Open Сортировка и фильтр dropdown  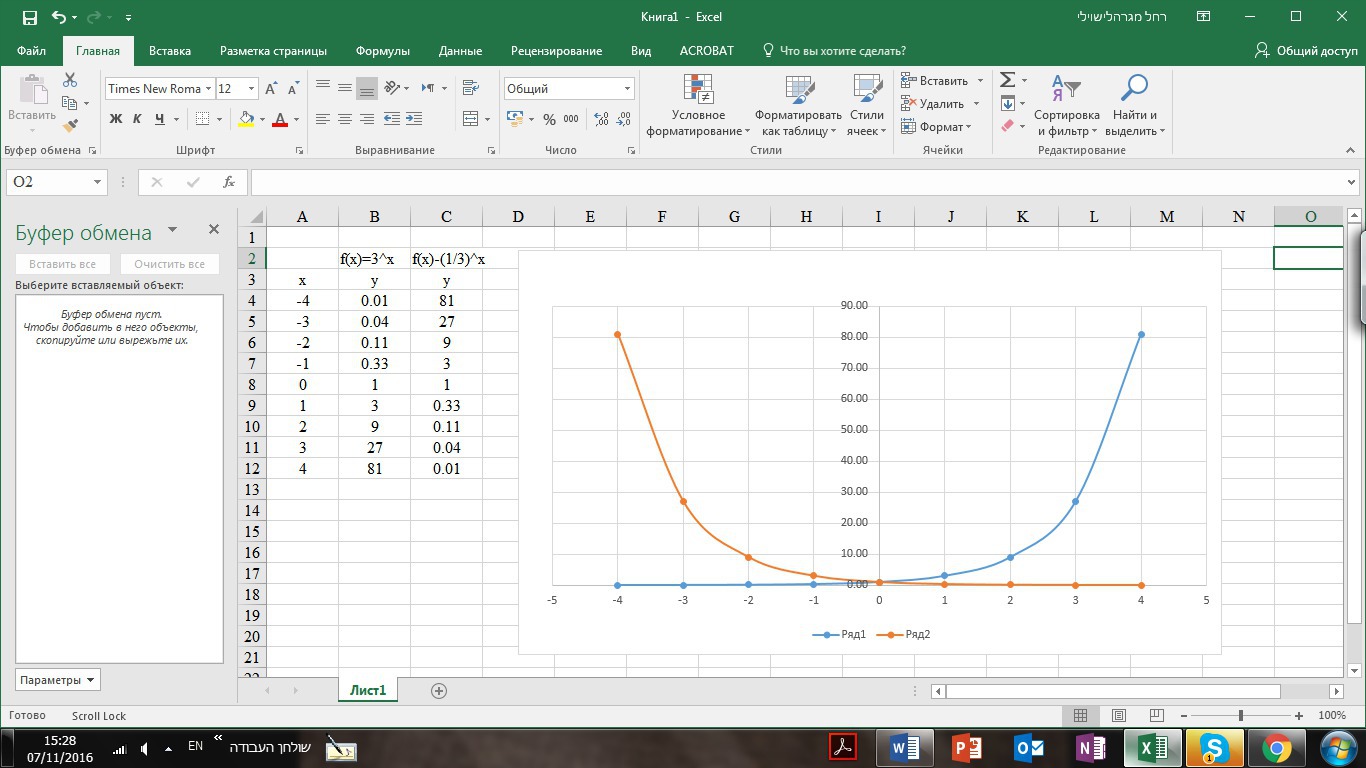[x=1066, y=105]
